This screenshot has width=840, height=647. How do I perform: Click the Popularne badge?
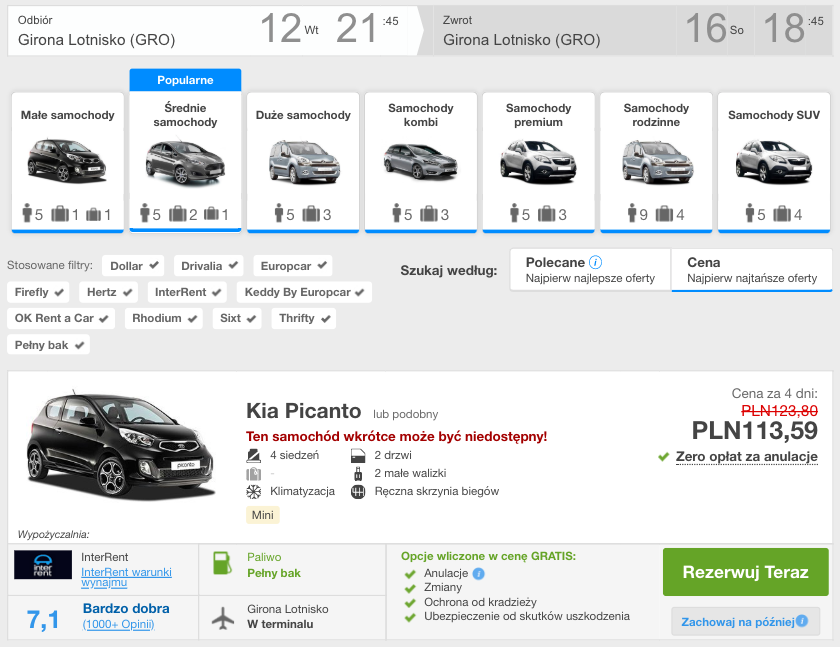coord(185,80)
